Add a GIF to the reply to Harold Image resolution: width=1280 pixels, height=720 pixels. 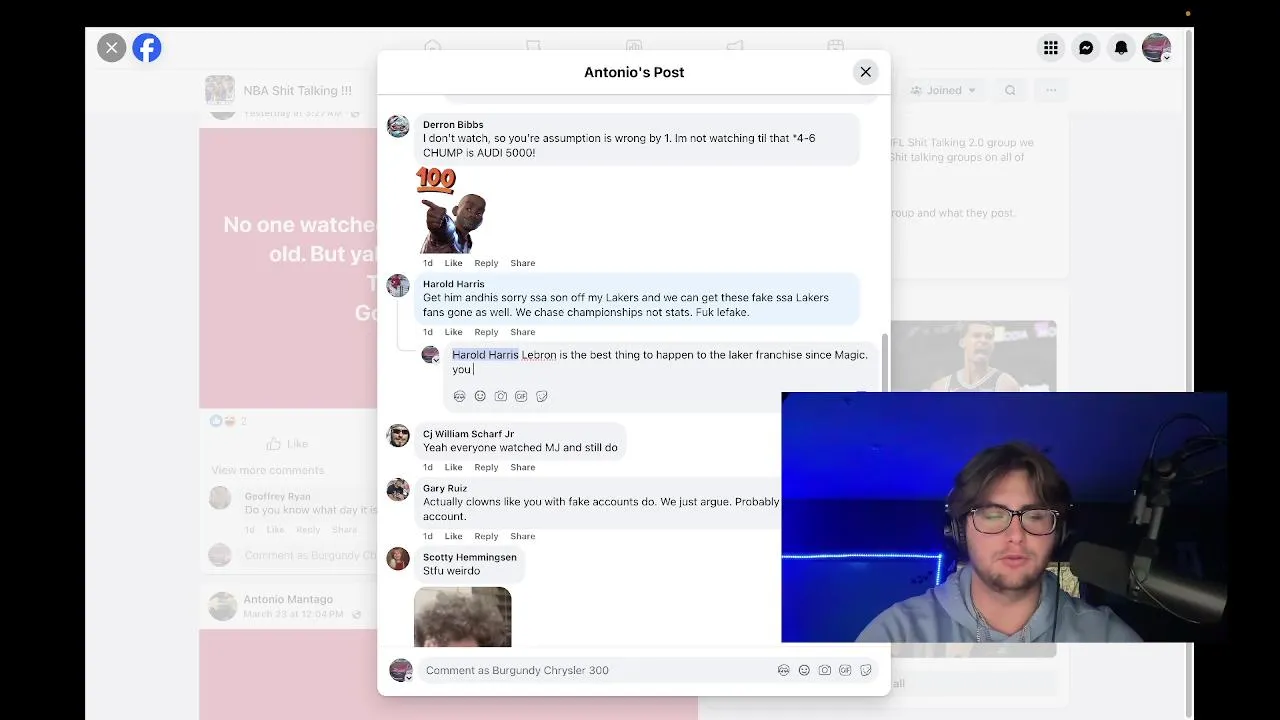pyautogui.click(x=521, y=396)
